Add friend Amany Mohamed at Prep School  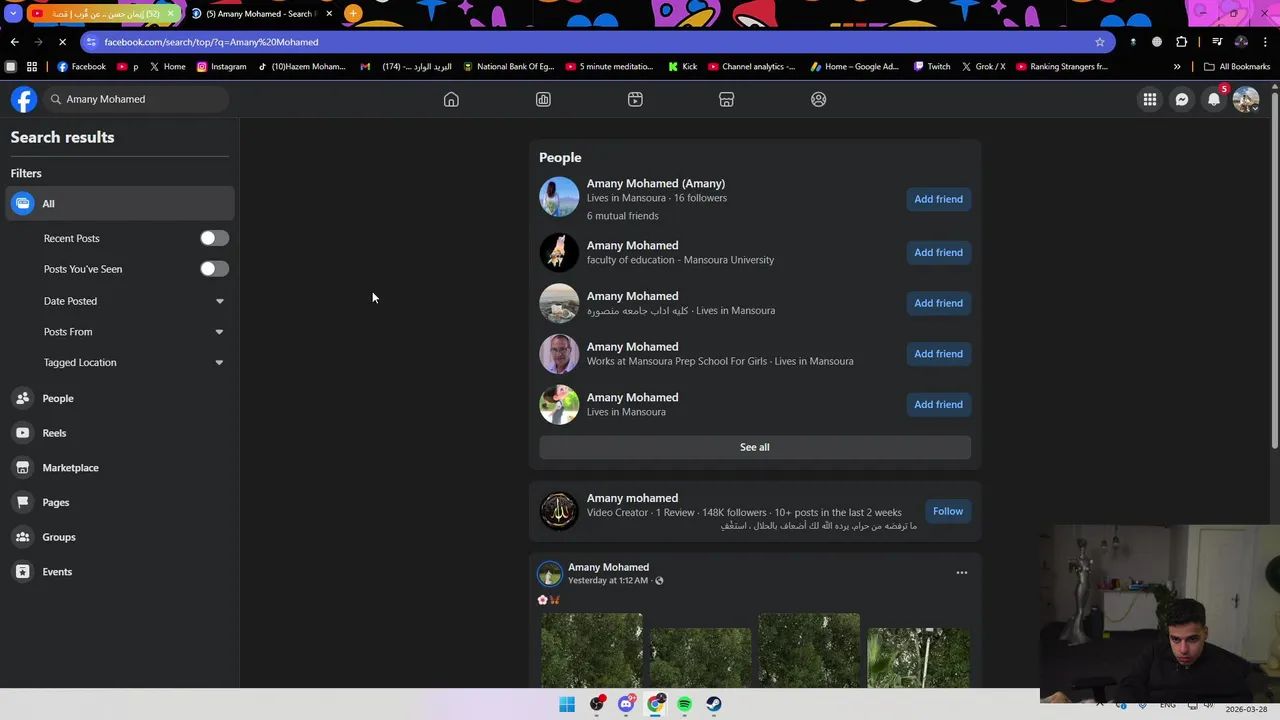(x=938, y=354)
